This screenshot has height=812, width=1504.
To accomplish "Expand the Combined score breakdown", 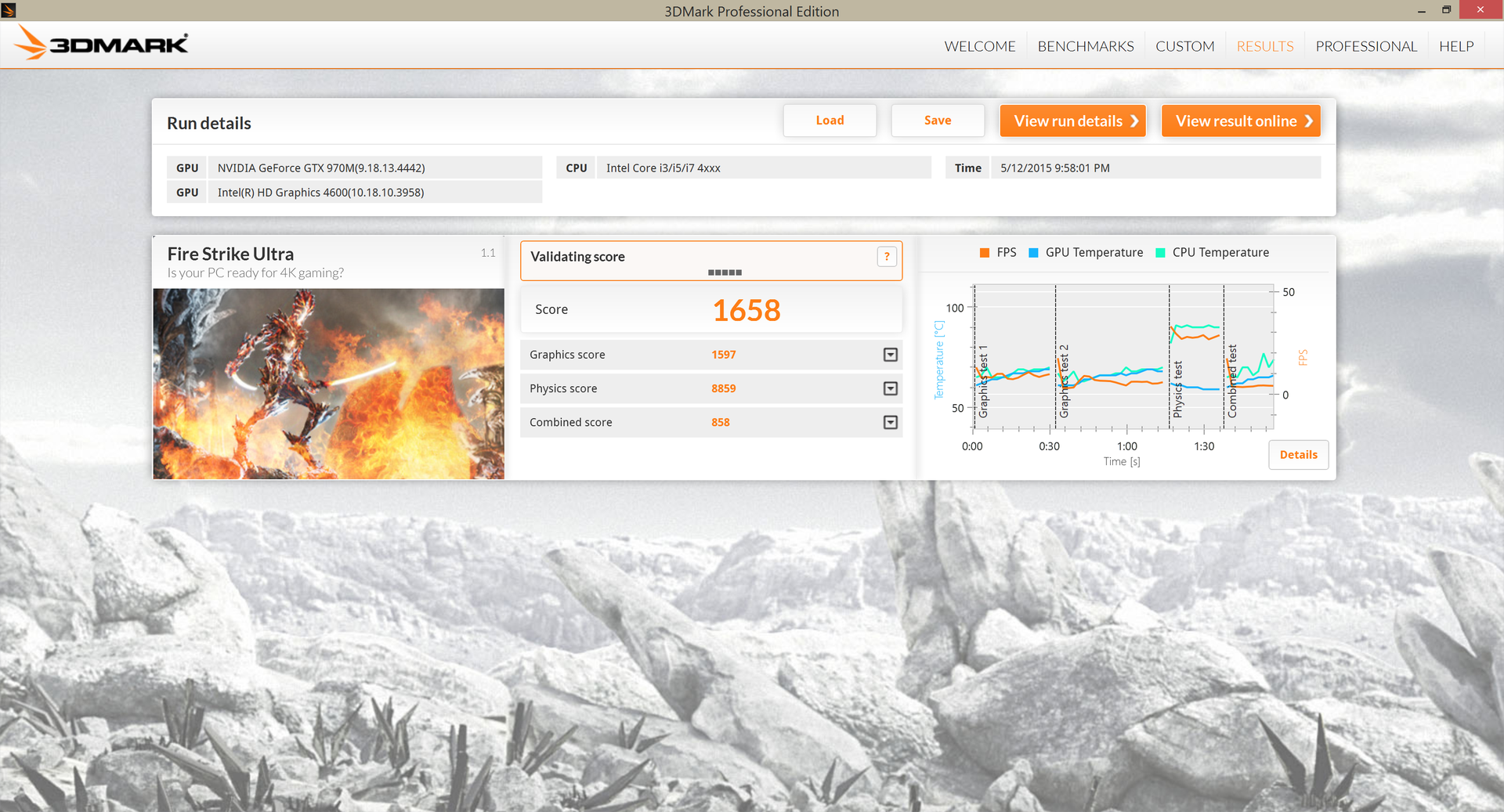I will point(890,422).
